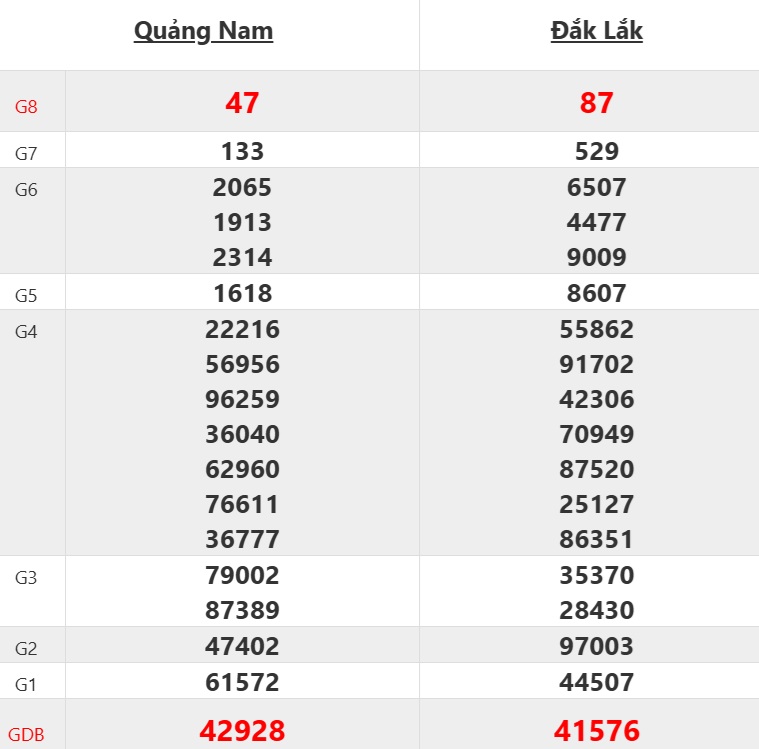
Task: Click the G4 prize row label
Action: [27, 332]
